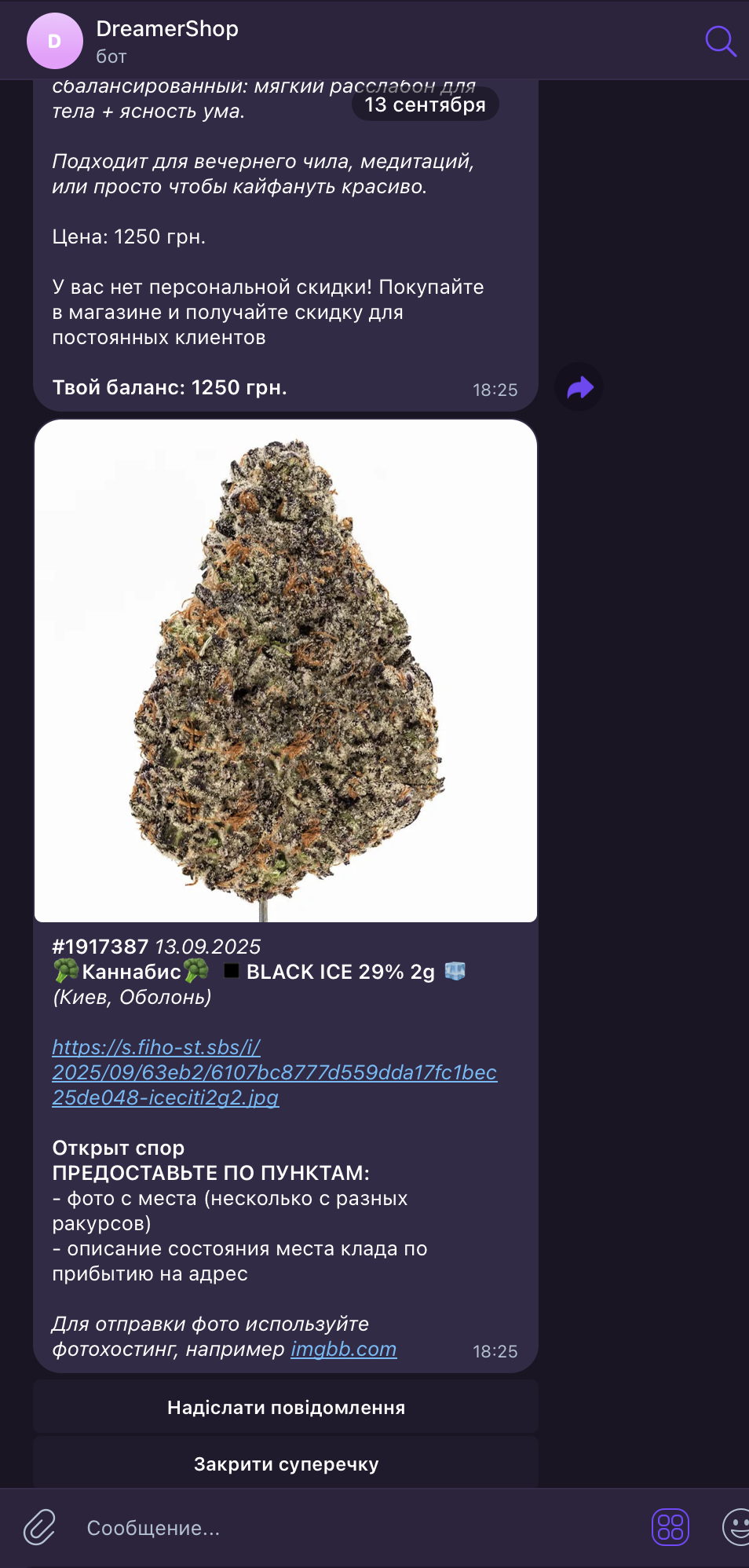Click the "бот" subtitle under the chat name

click(111, 57)
